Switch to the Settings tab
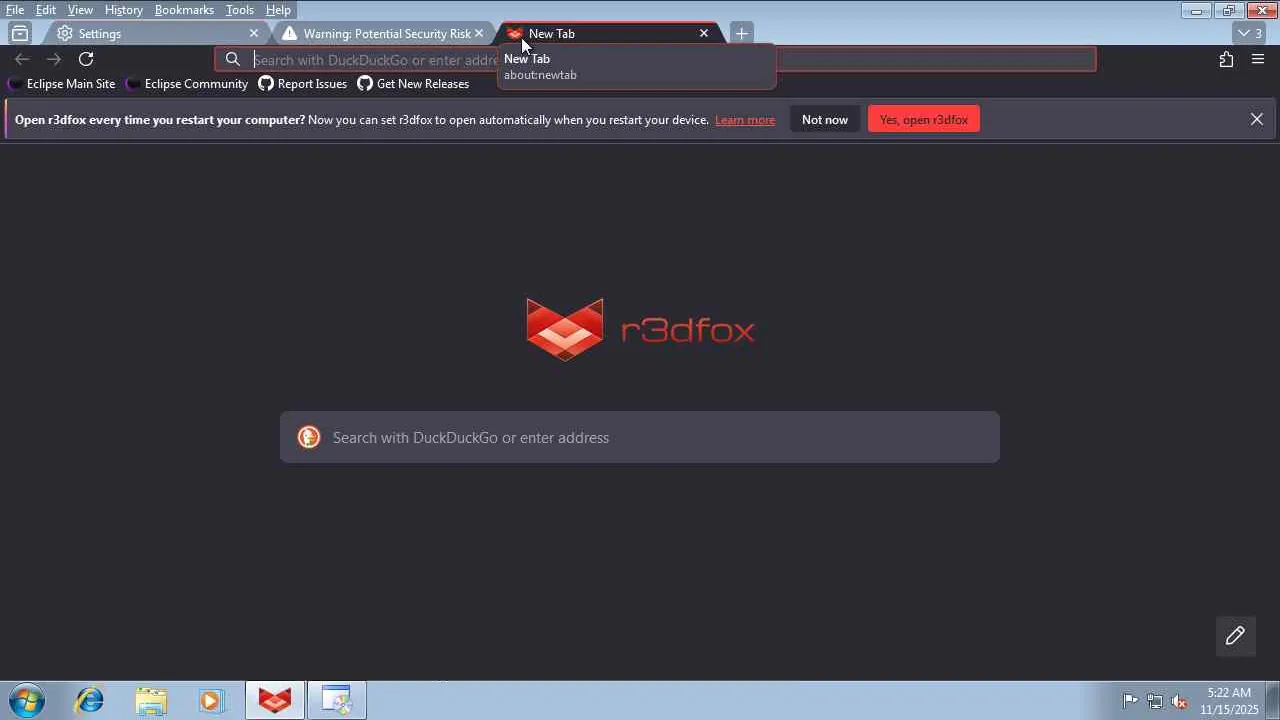 click(155, 33)
